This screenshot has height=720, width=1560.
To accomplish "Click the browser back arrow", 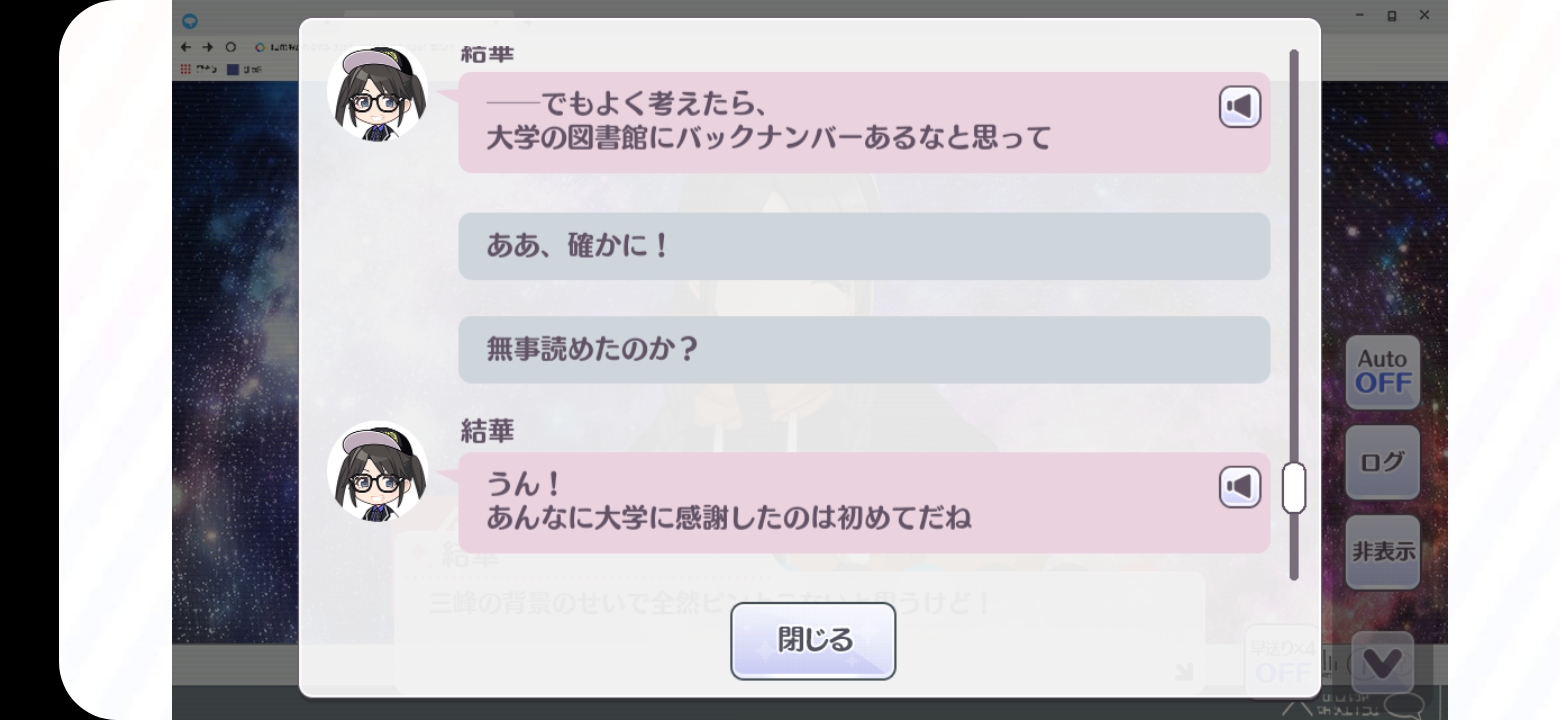I will (187, 47).
